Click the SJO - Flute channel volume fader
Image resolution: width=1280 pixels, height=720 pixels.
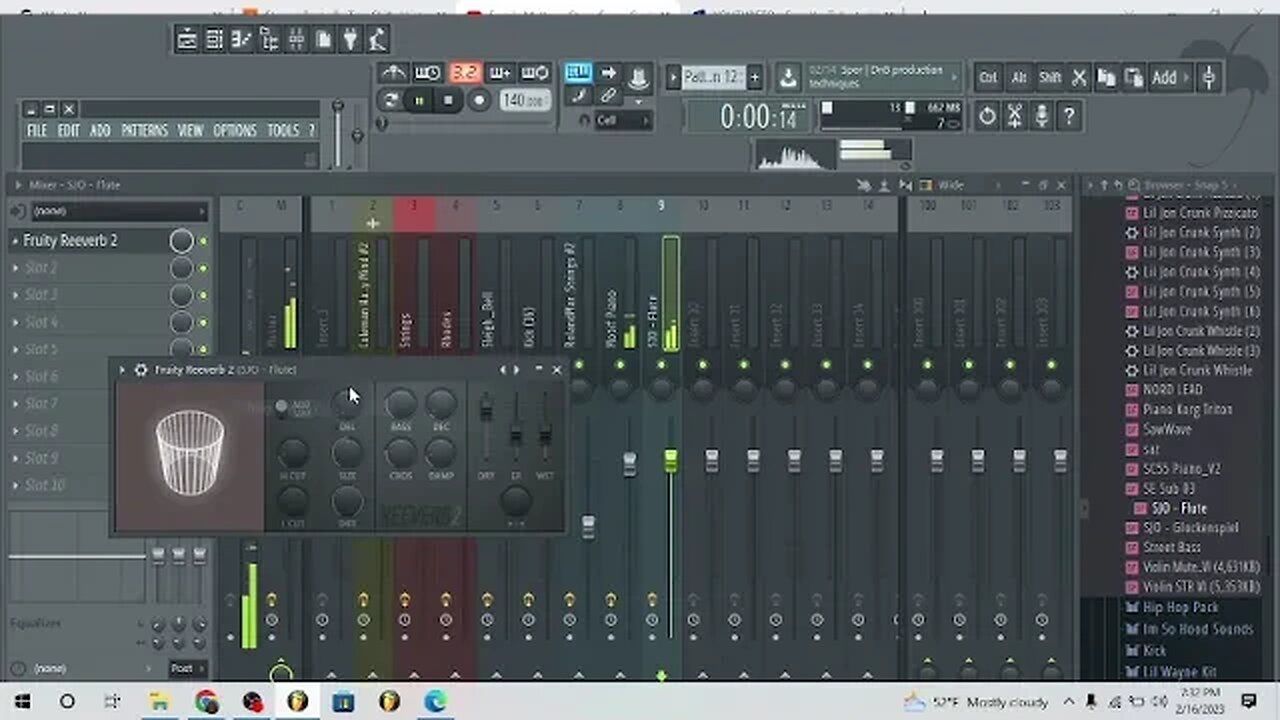point(670,460)
